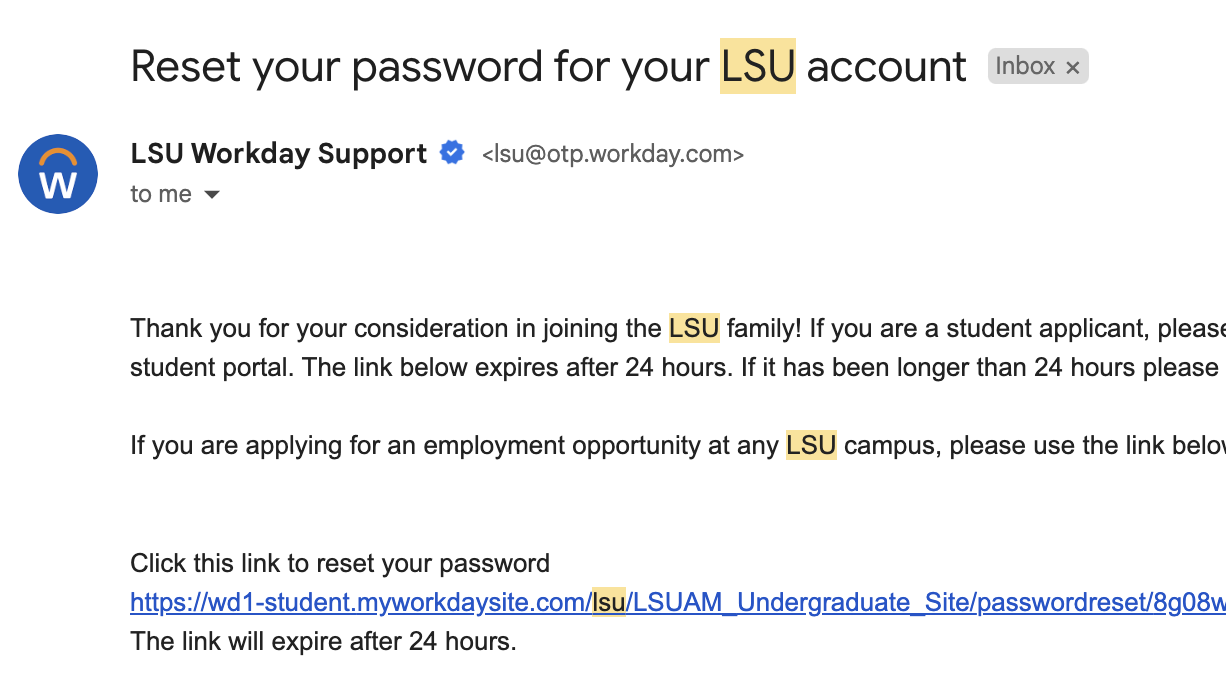Expand recipient details arrow beside "to me"
Image resolution: width=1226 pixels, height=698 pixels.
tap(212, 195)
